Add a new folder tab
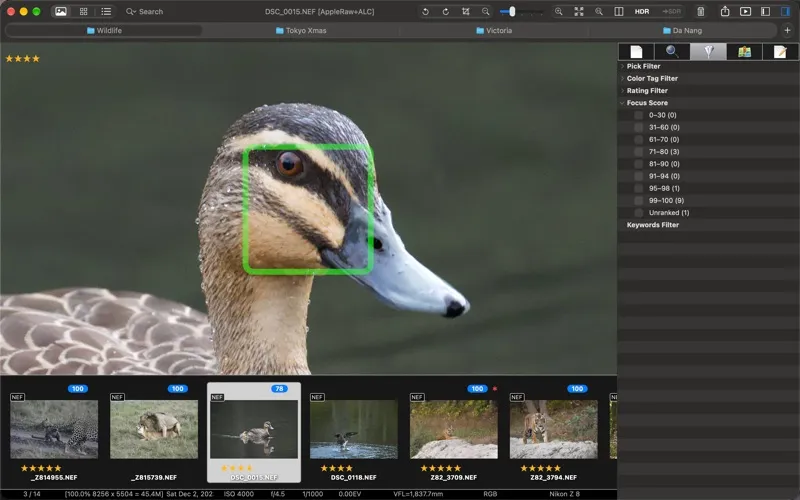The width and height of the screenshot is (800, 500). click(x=787, y=31)
